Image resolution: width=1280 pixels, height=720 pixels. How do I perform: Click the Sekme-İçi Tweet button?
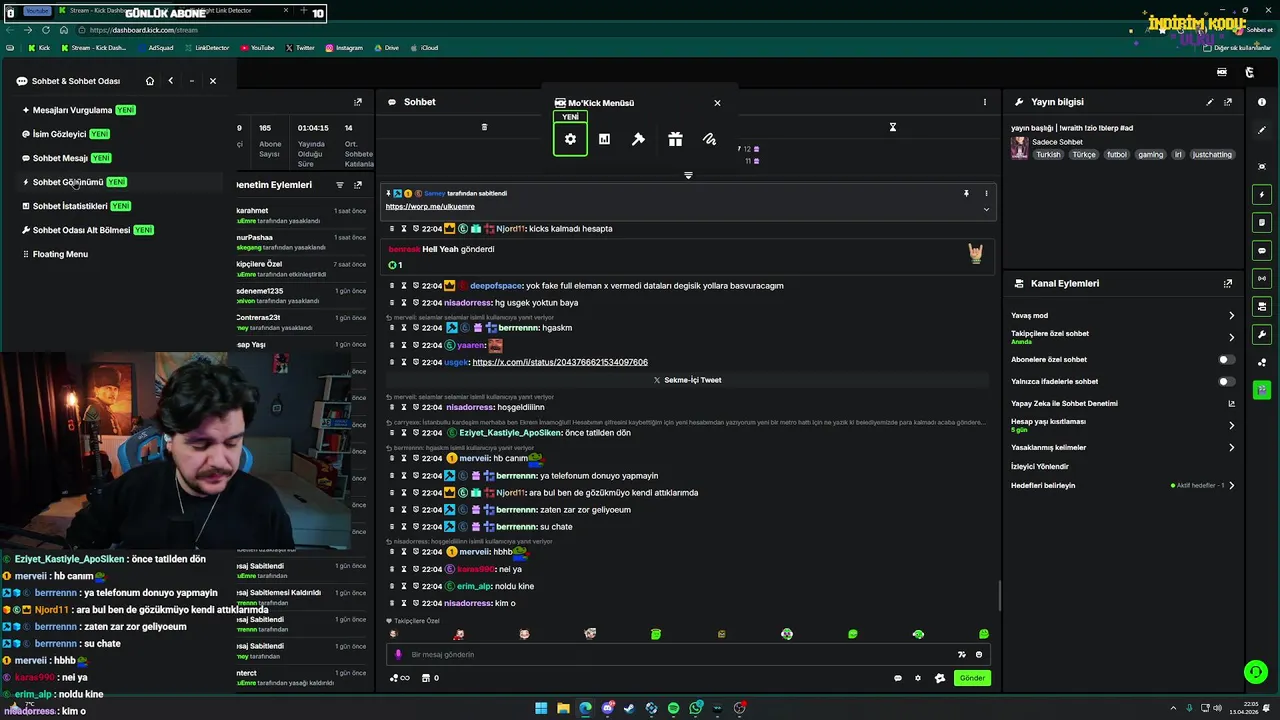(x=687, y=380)
